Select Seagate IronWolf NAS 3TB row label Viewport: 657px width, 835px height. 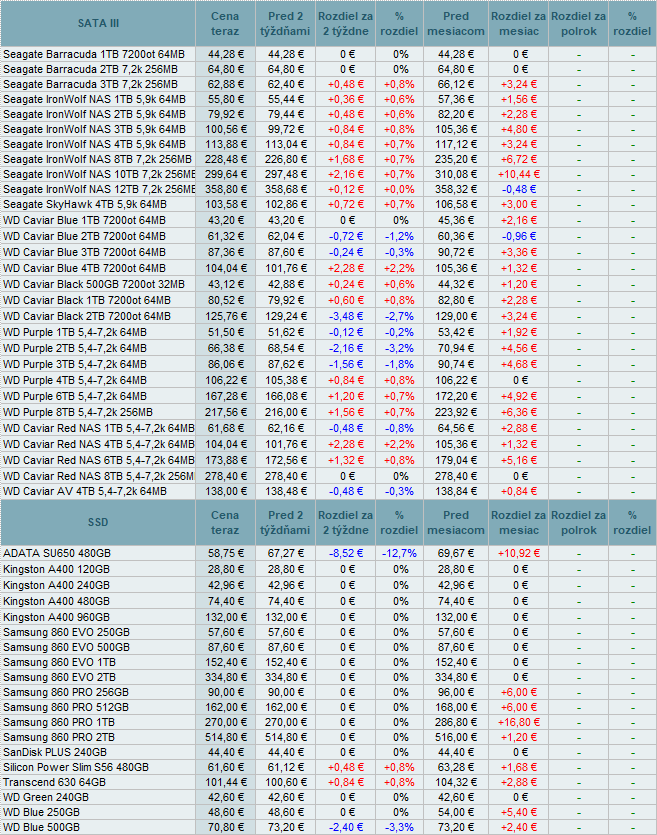click(x=94, y=129)
